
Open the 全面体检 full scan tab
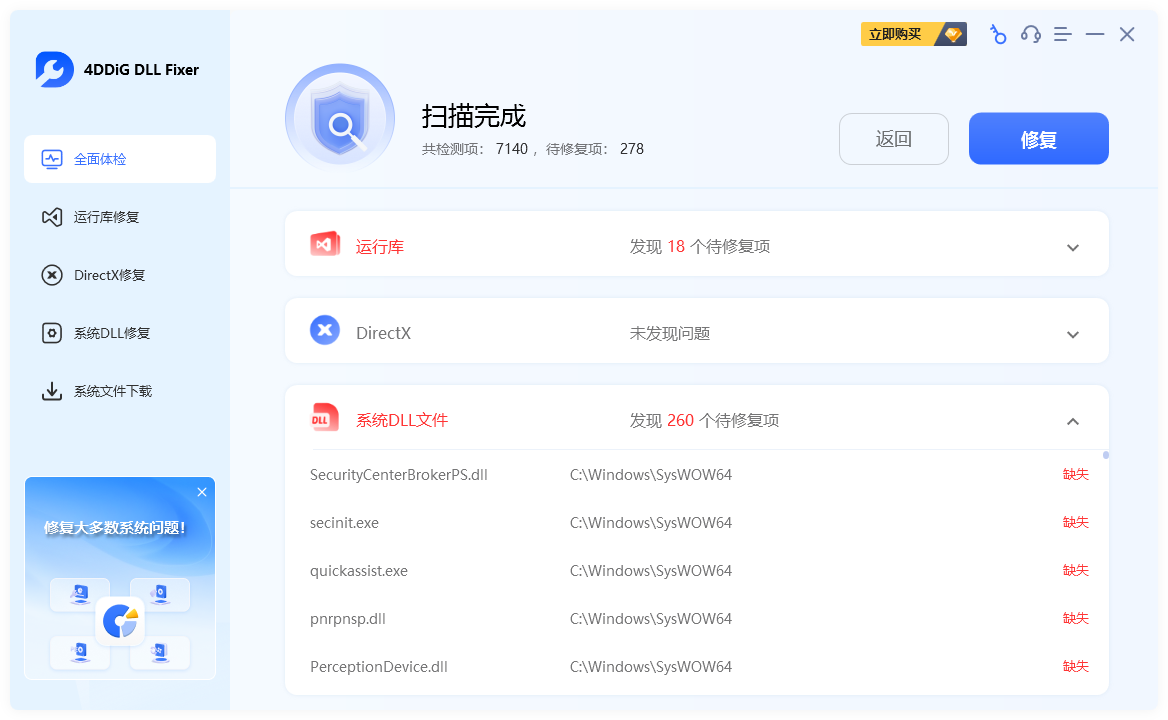(120, 159)
